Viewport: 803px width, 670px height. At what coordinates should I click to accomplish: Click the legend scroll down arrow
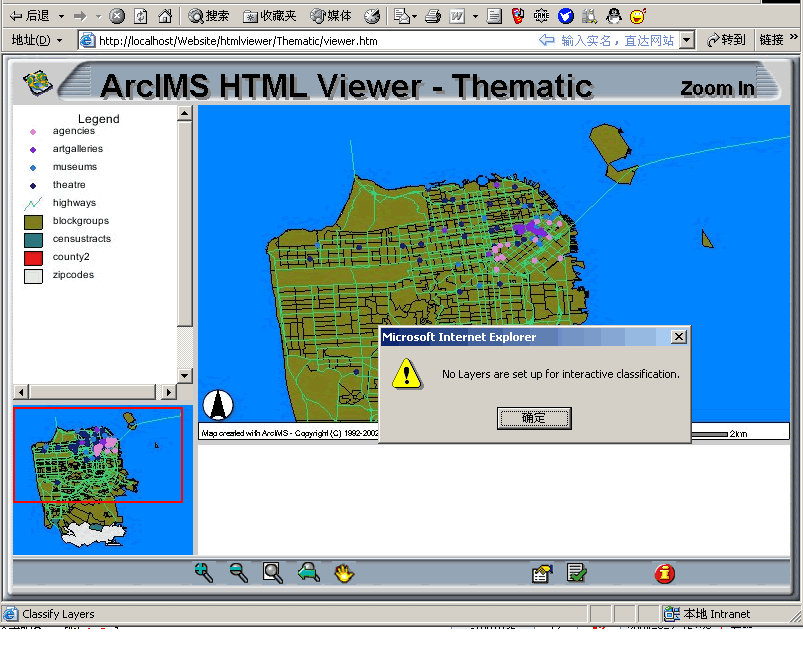click(x=185, y=375)
